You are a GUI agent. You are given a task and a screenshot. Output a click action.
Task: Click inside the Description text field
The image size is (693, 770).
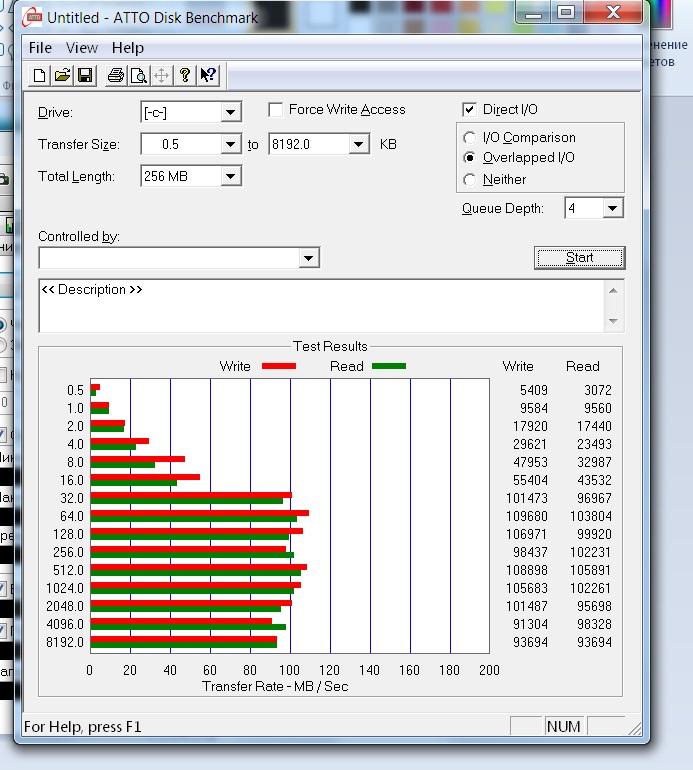(320, 305)
